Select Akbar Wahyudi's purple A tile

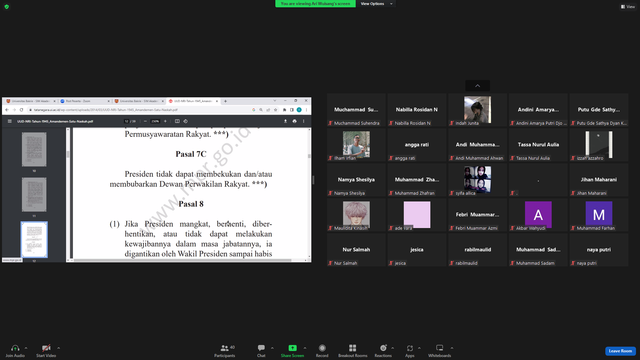tap(538, 215)
